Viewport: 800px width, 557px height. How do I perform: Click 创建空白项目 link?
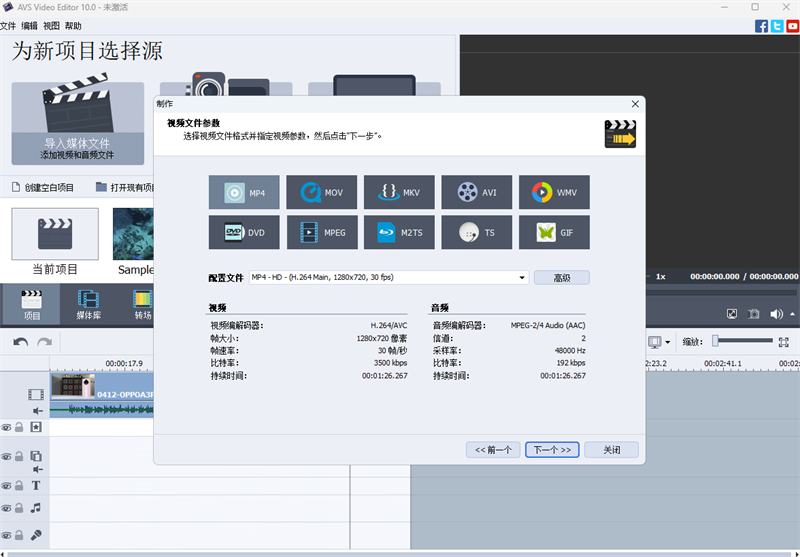click(x=43, y=187)
